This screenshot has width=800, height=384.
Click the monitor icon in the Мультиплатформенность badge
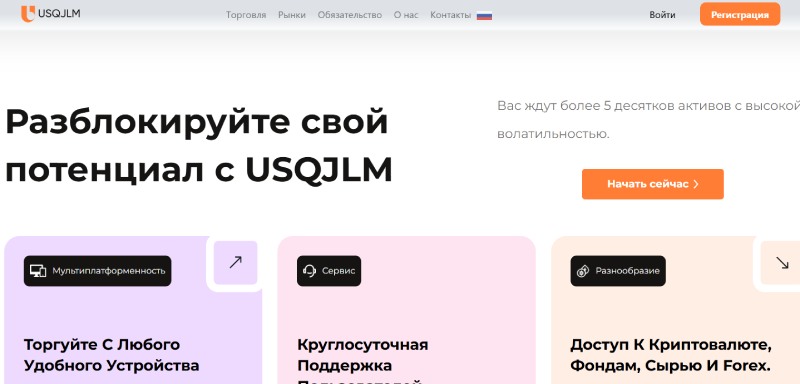pyautogui.click(x=38, y=271)
